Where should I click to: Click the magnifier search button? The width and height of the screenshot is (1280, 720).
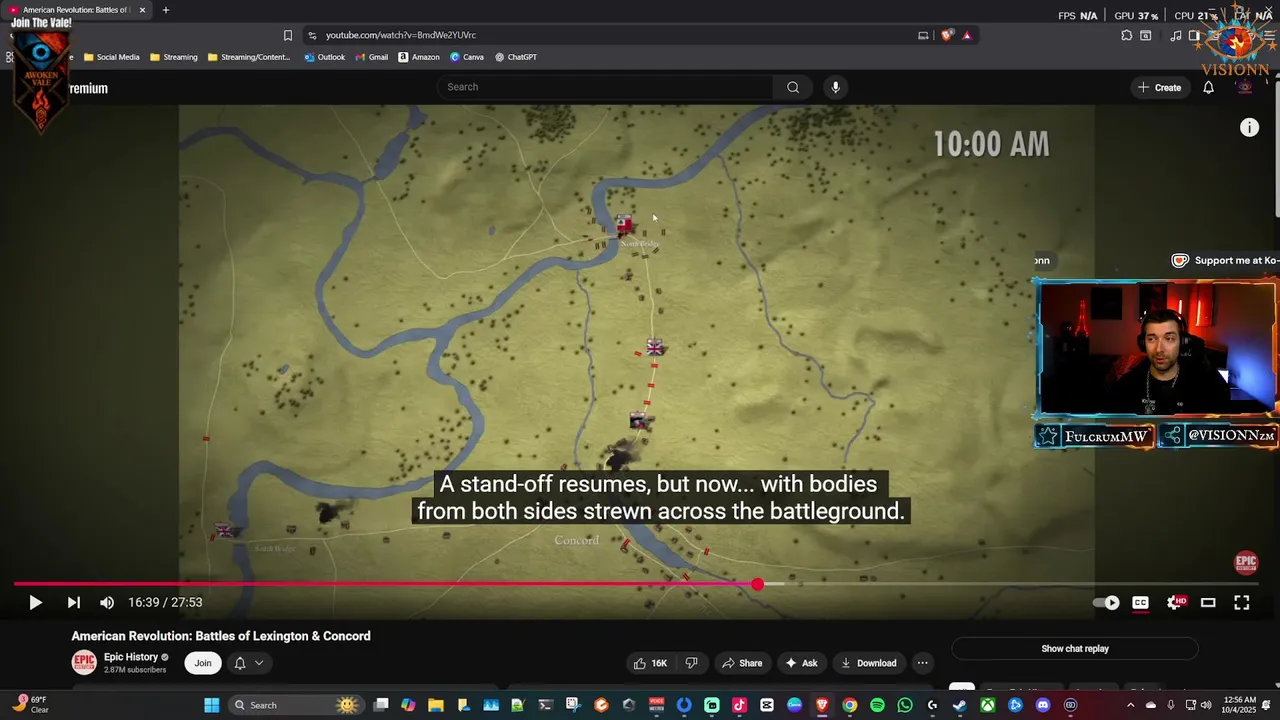(793, 87)
